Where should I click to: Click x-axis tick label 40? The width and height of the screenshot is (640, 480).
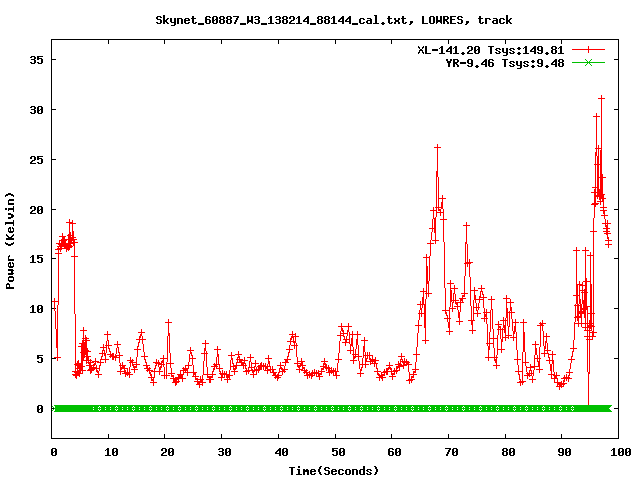tap(281, 452)
